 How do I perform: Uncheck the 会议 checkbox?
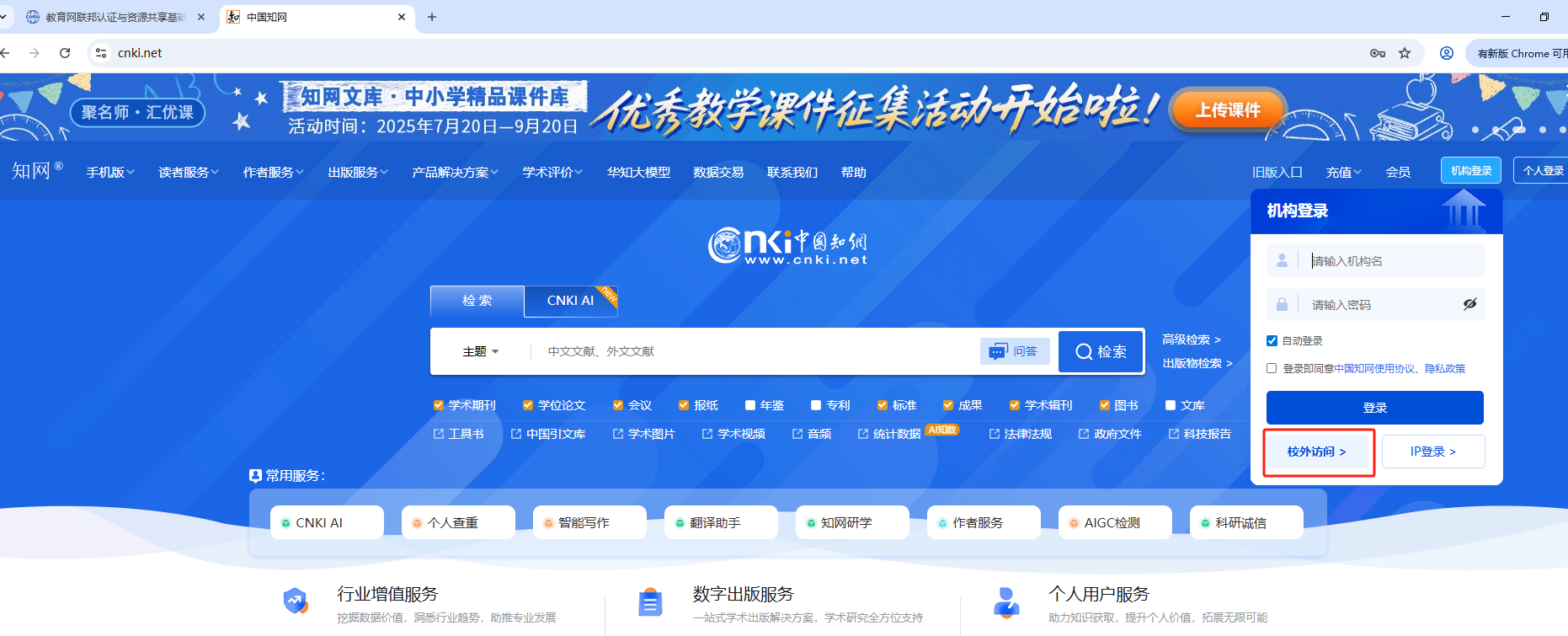pyautogui.click(x=618, y=405)
